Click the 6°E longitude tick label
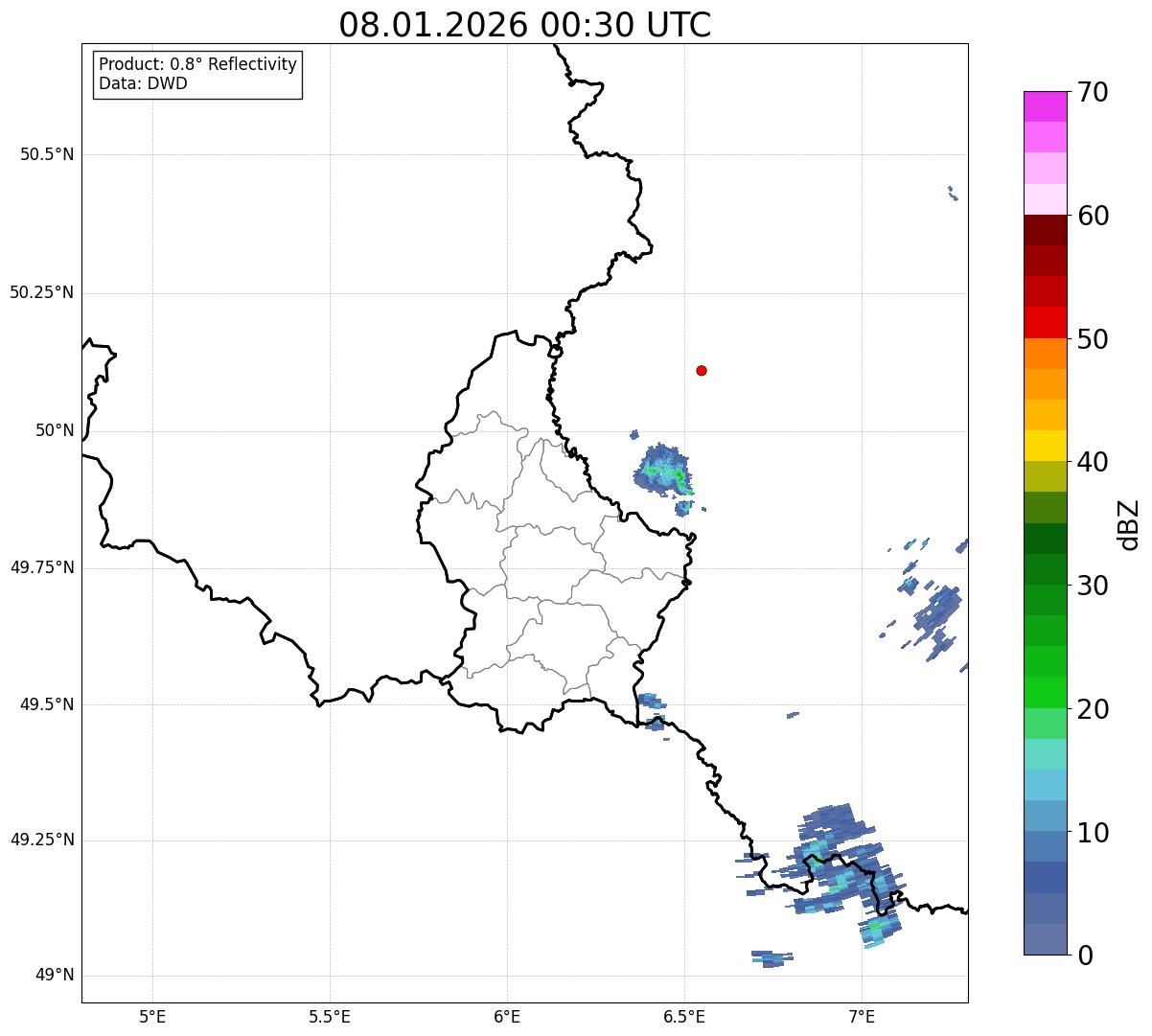1152x1036 pixels. 507,1016
